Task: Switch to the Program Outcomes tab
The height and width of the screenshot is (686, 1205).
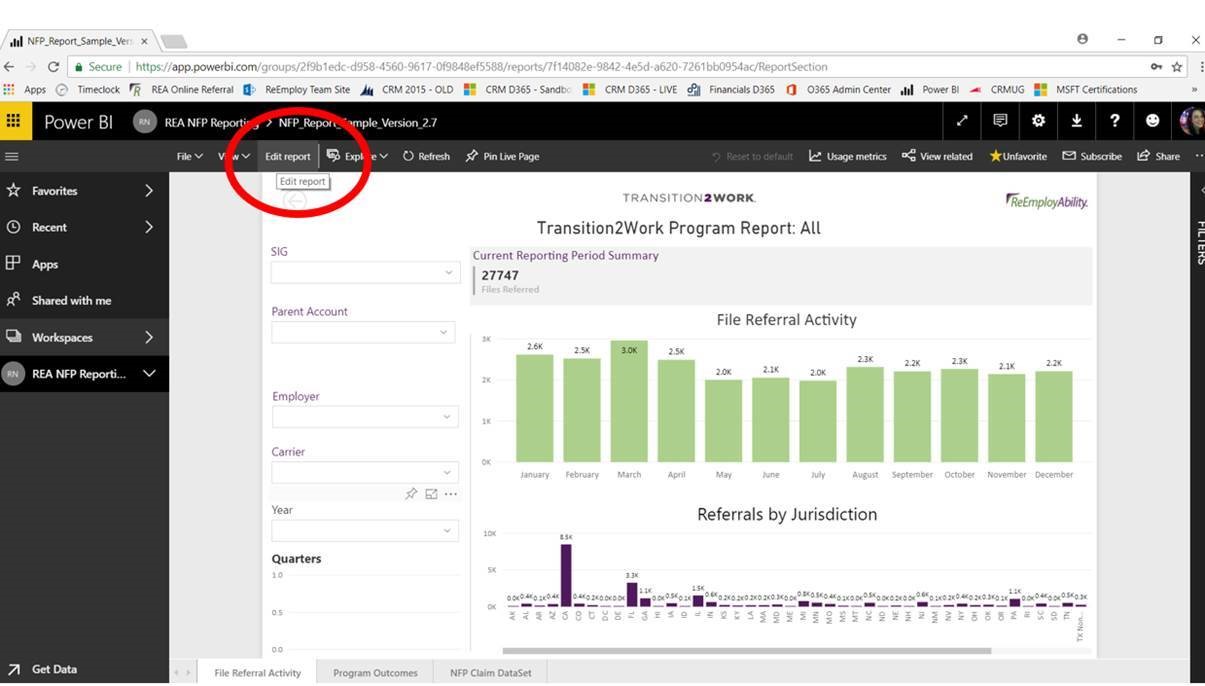Action: coord(375,673)
